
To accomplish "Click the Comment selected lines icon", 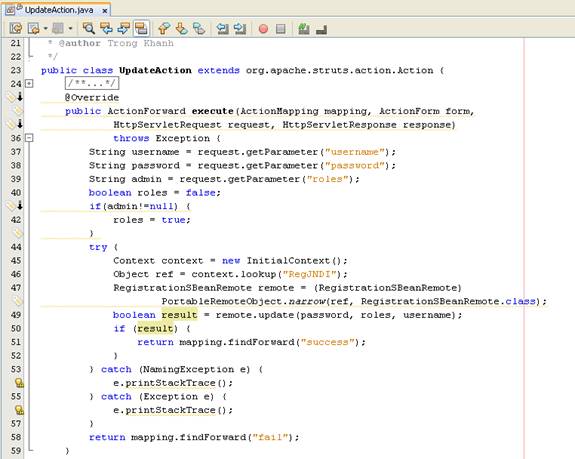I will pyautogui.click(x=304, y=28).
